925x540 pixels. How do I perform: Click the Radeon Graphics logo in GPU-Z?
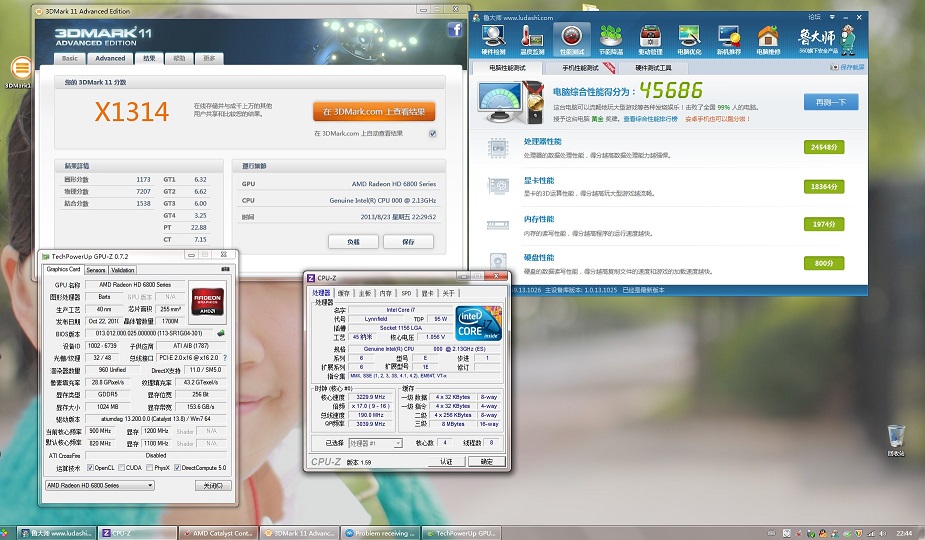[x=208, y=302]
